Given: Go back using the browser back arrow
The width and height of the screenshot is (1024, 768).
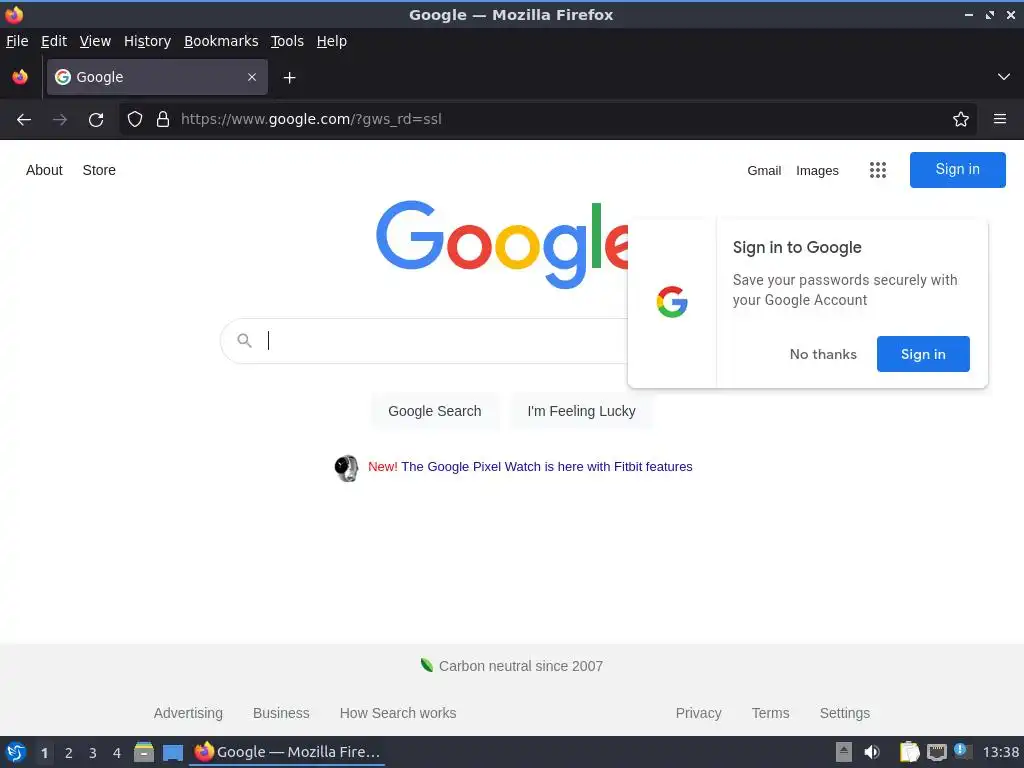Looking at the screenshot, I should coord(24,120).
